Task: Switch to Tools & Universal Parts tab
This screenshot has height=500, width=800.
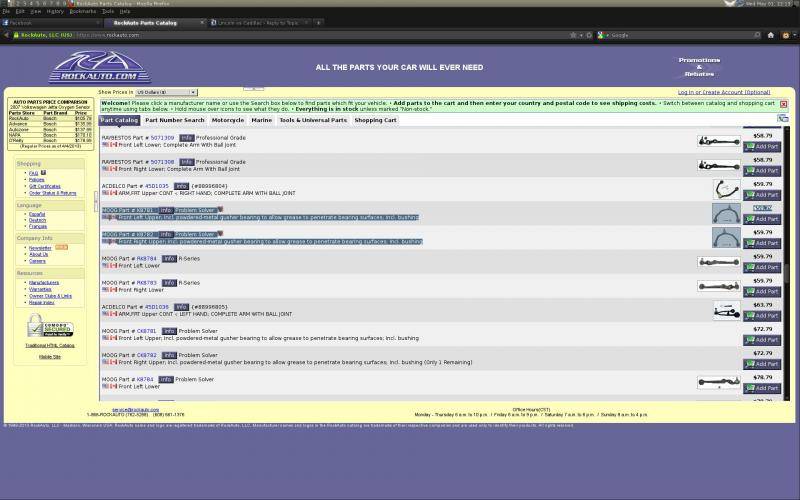Action: [313, 120]
